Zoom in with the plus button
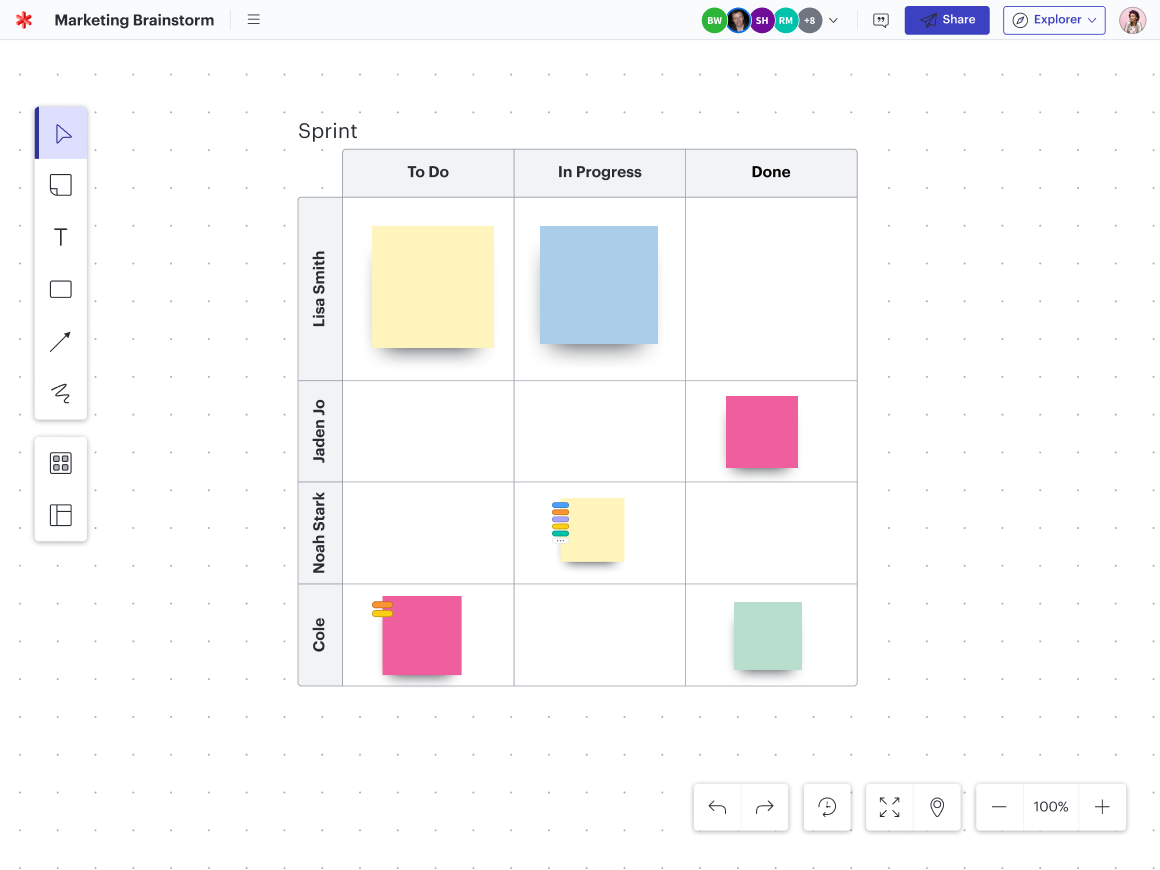Viewport: 1160px width, 870px height. (x=1102, y=807)
